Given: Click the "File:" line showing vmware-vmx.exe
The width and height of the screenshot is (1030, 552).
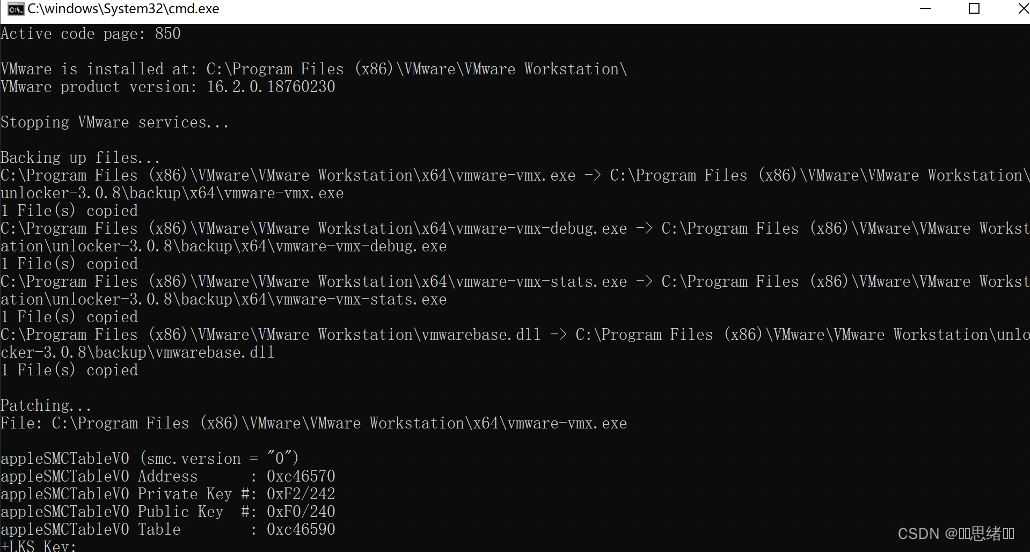Looking at the screenshot, I should point(313,424).
